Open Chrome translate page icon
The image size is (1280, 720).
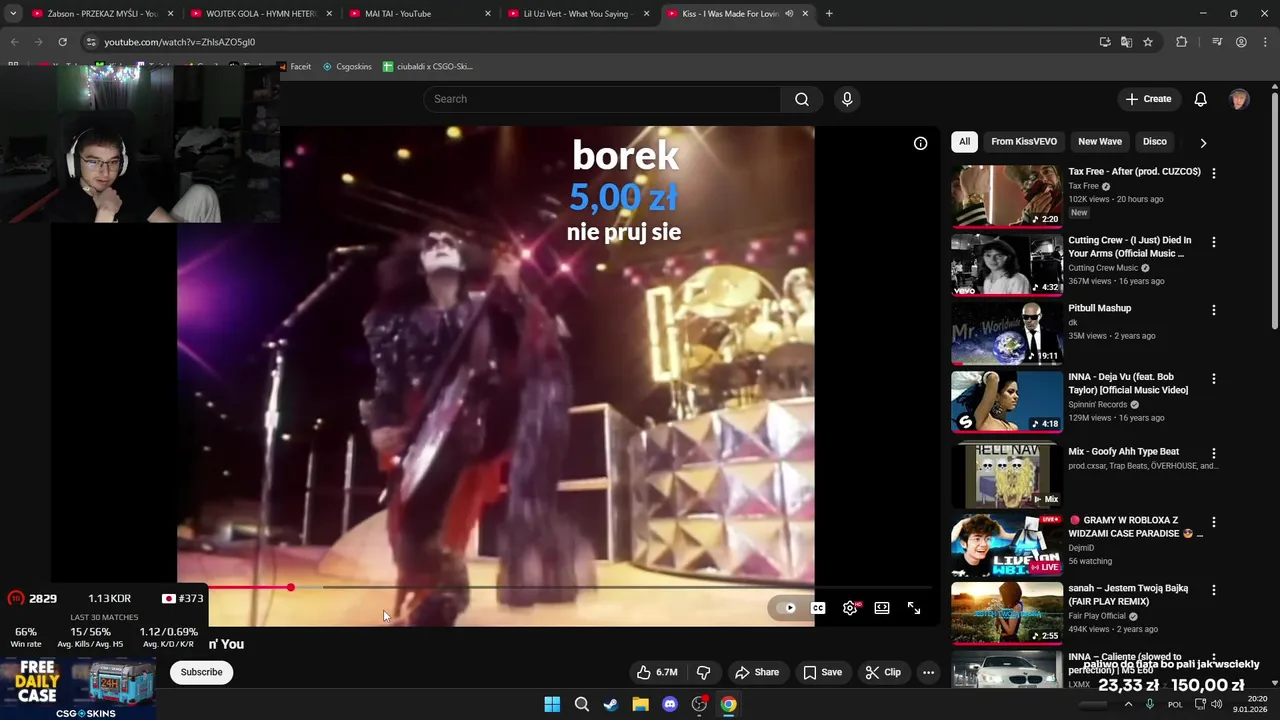click(x=1126, y=42)
